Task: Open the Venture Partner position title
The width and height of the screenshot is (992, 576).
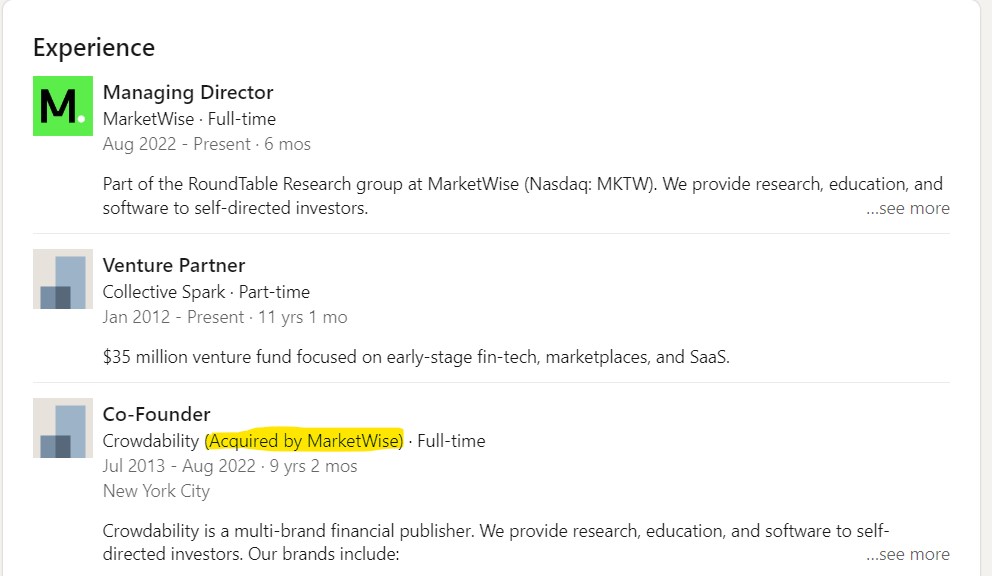Action: click(x=173, y=265)
